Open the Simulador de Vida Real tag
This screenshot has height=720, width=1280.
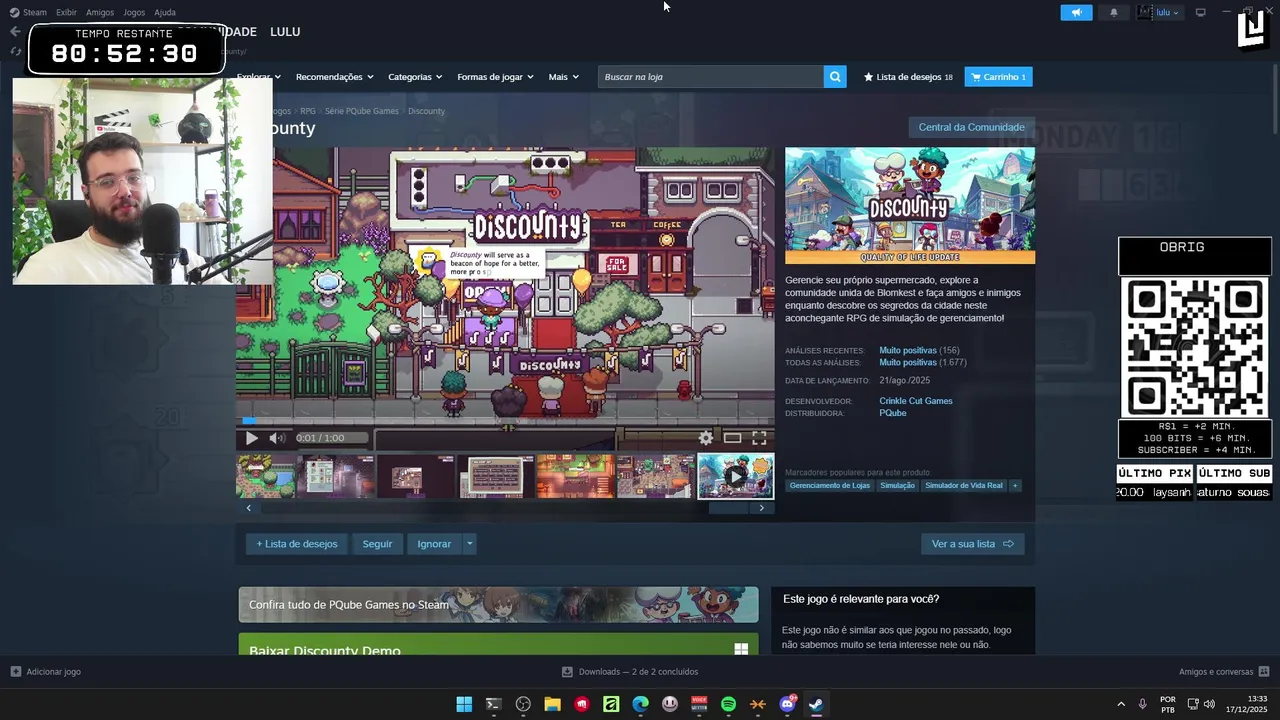click(x=964, y=486)
